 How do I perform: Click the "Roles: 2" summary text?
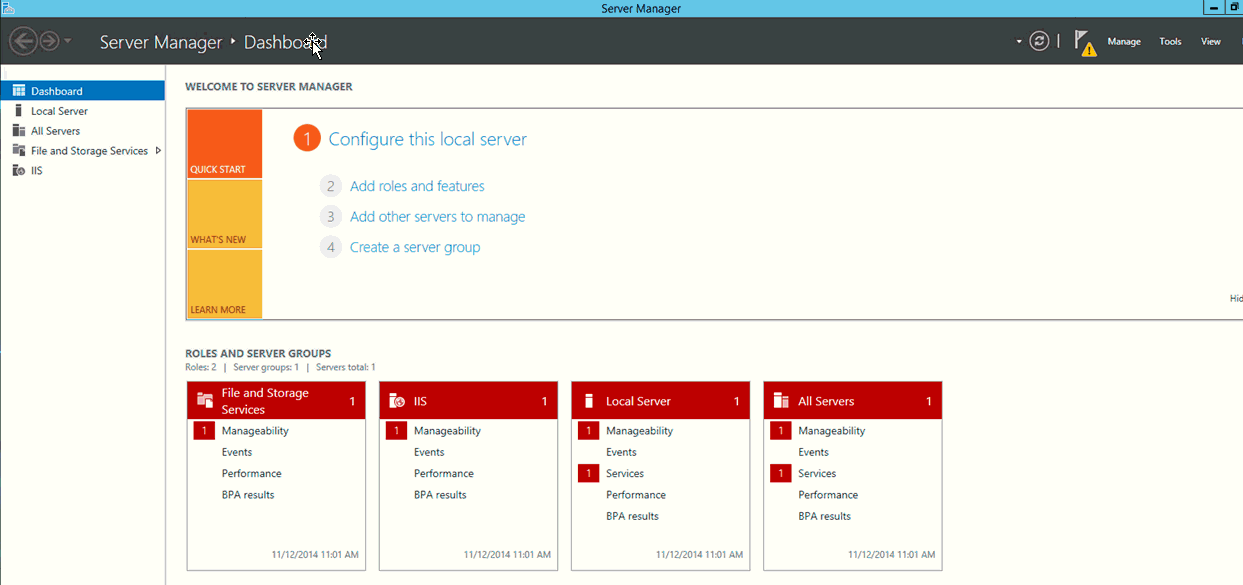pyautogui.click(x=201, y=368)
